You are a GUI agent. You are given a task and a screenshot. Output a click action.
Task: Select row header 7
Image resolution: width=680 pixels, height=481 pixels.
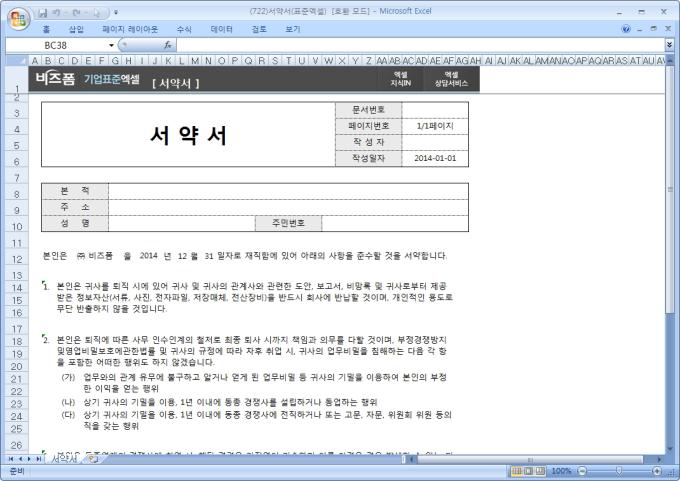click(17, 178)
